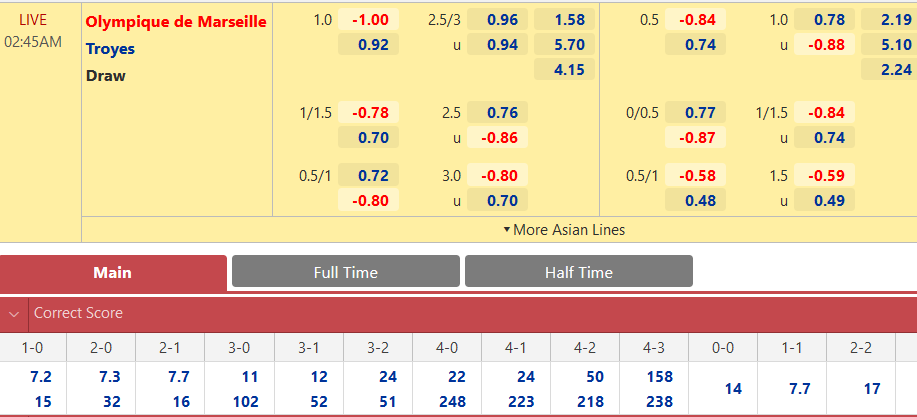This screenshot has height=417, width=917.
Task: Select the 1-0 correct score odds 7.2
Action: (40, 377)
